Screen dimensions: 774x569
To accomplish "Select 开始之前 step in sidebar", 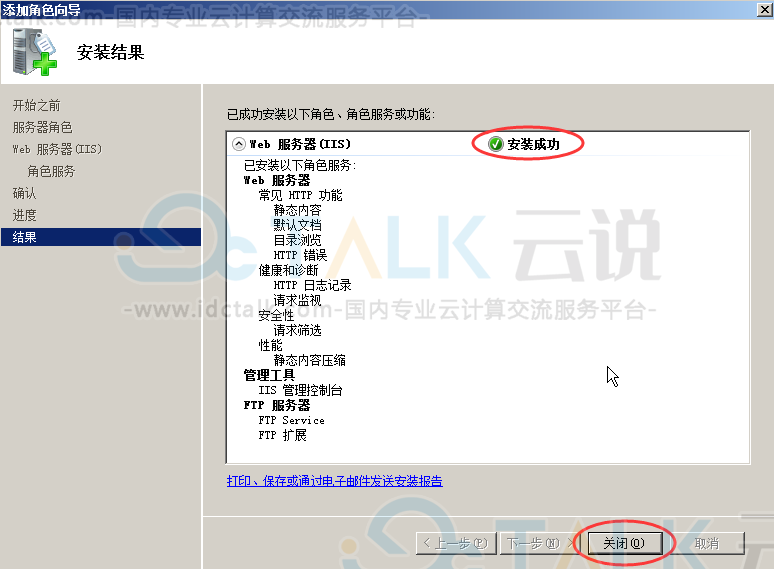I will [36, 105].
